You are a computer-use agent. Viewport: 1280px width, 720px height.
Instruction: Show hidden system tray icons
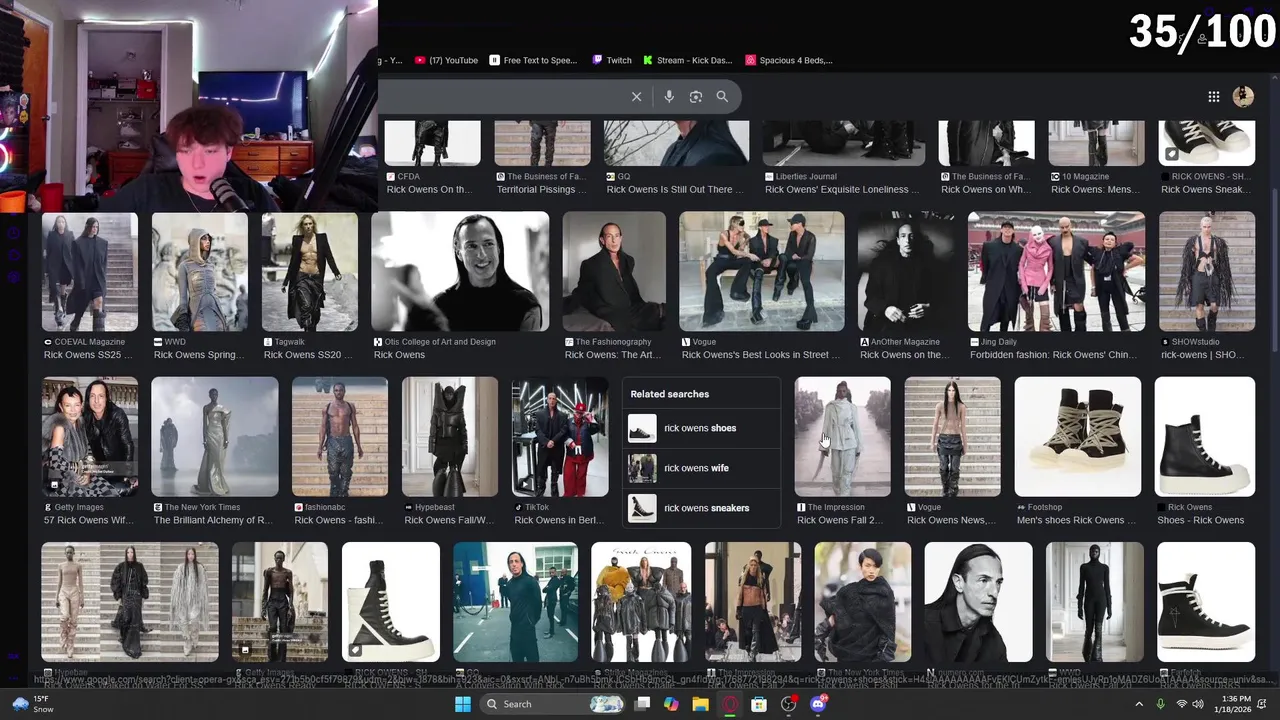coord(1139,704)
